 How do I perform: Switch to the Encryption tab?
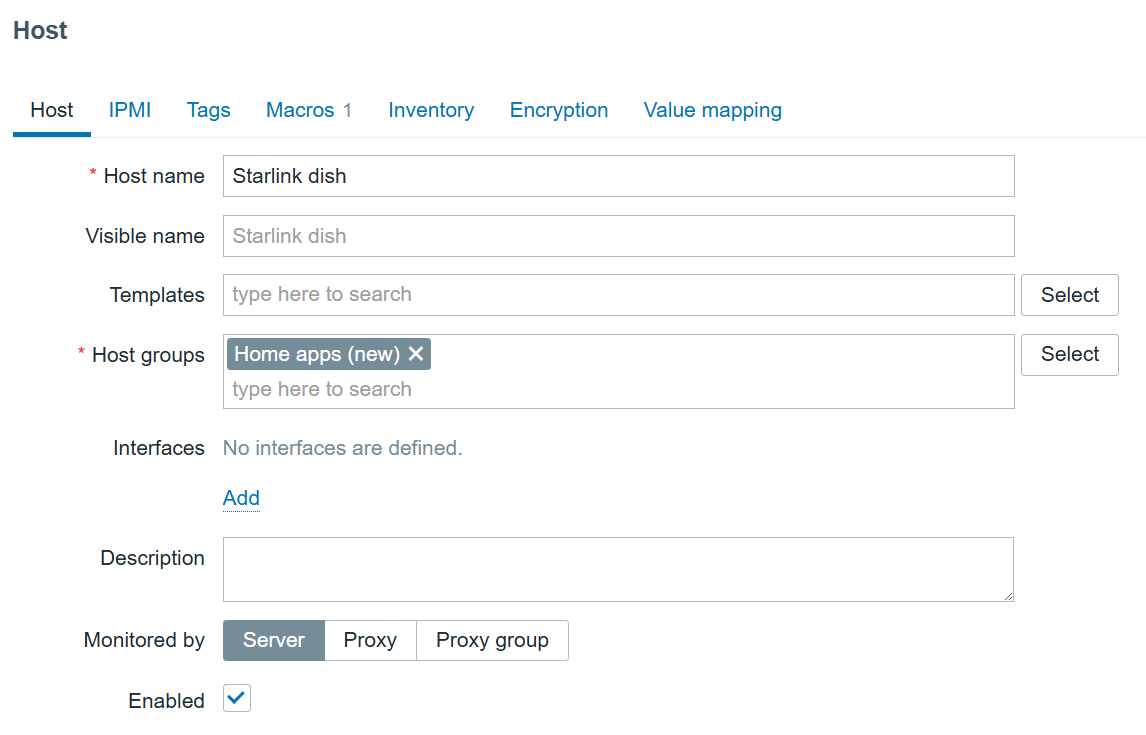[x=559, y=110]
